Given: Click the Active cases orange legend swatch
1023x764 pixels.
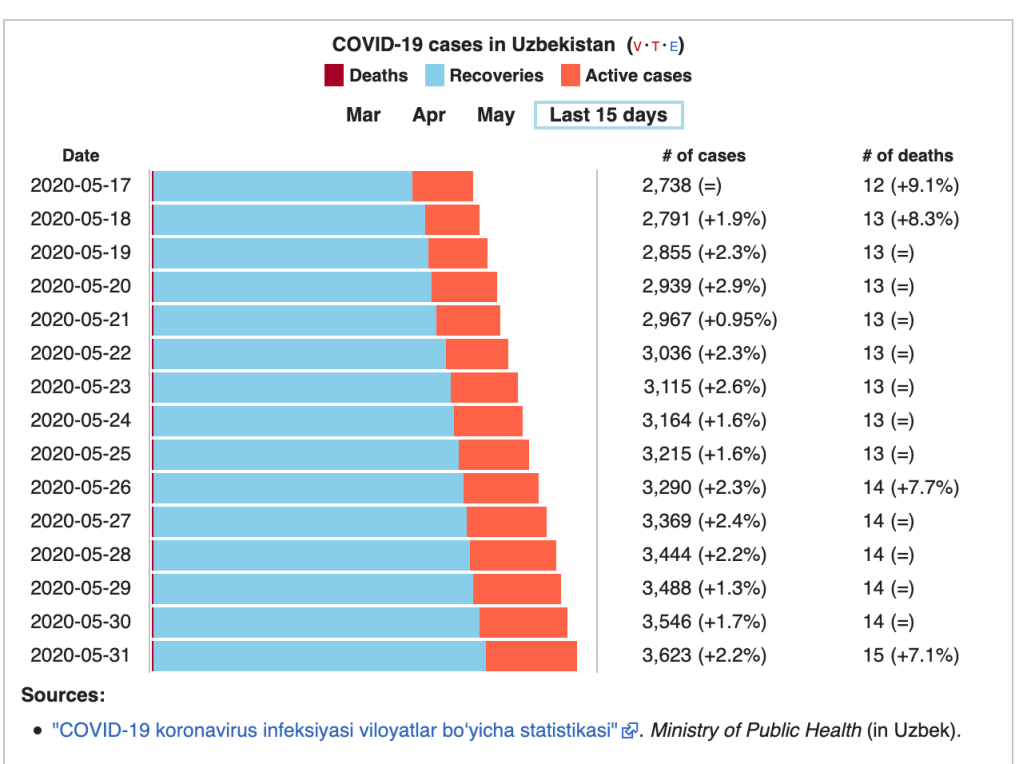Looking at the screenshot, I should (x=570, y=75).
